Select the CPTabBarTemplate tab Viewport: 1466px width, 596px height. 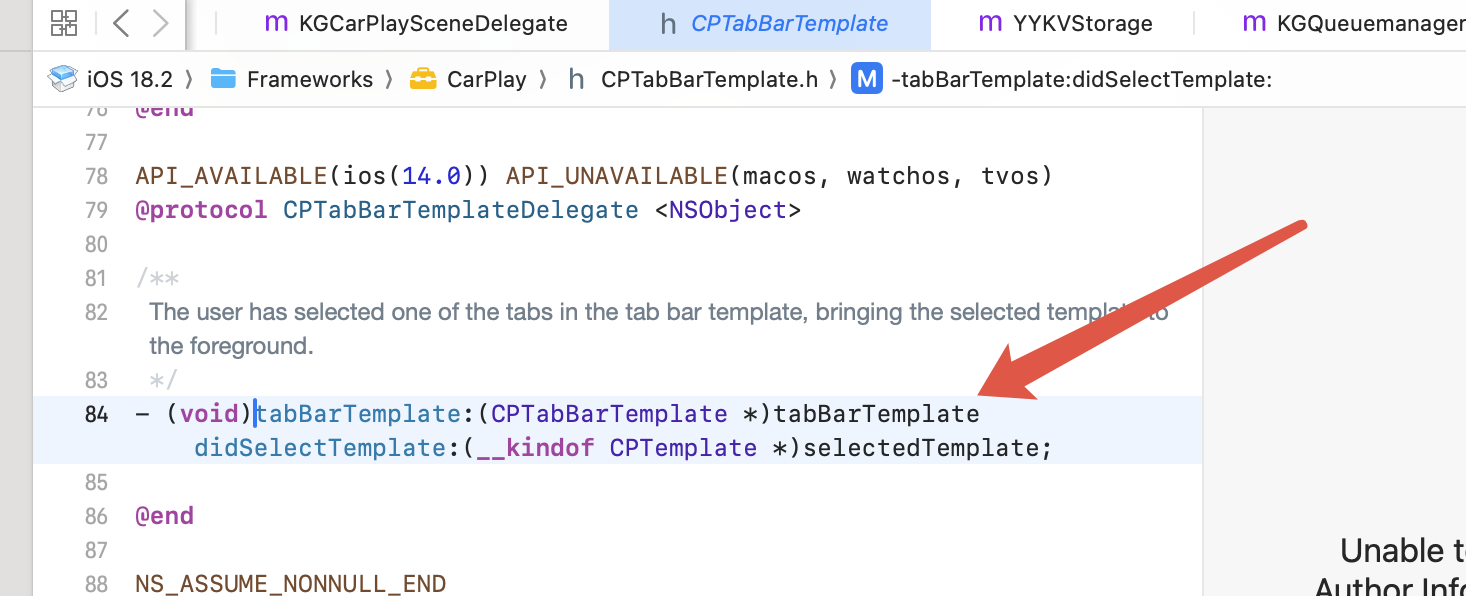pos(773,23)
